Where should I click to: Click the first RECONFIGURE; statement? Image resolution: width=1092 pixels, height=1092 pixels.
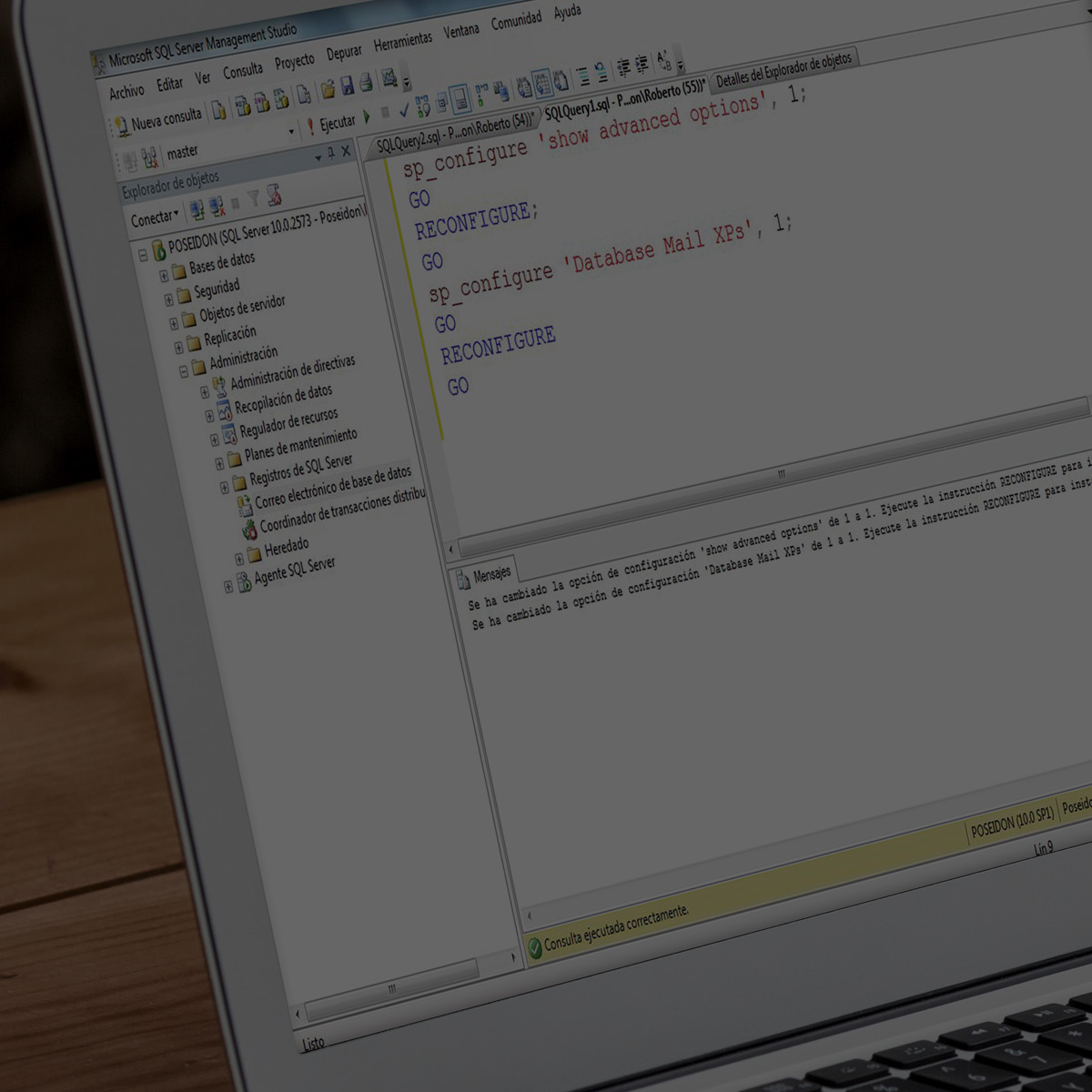tap(477, 220)
